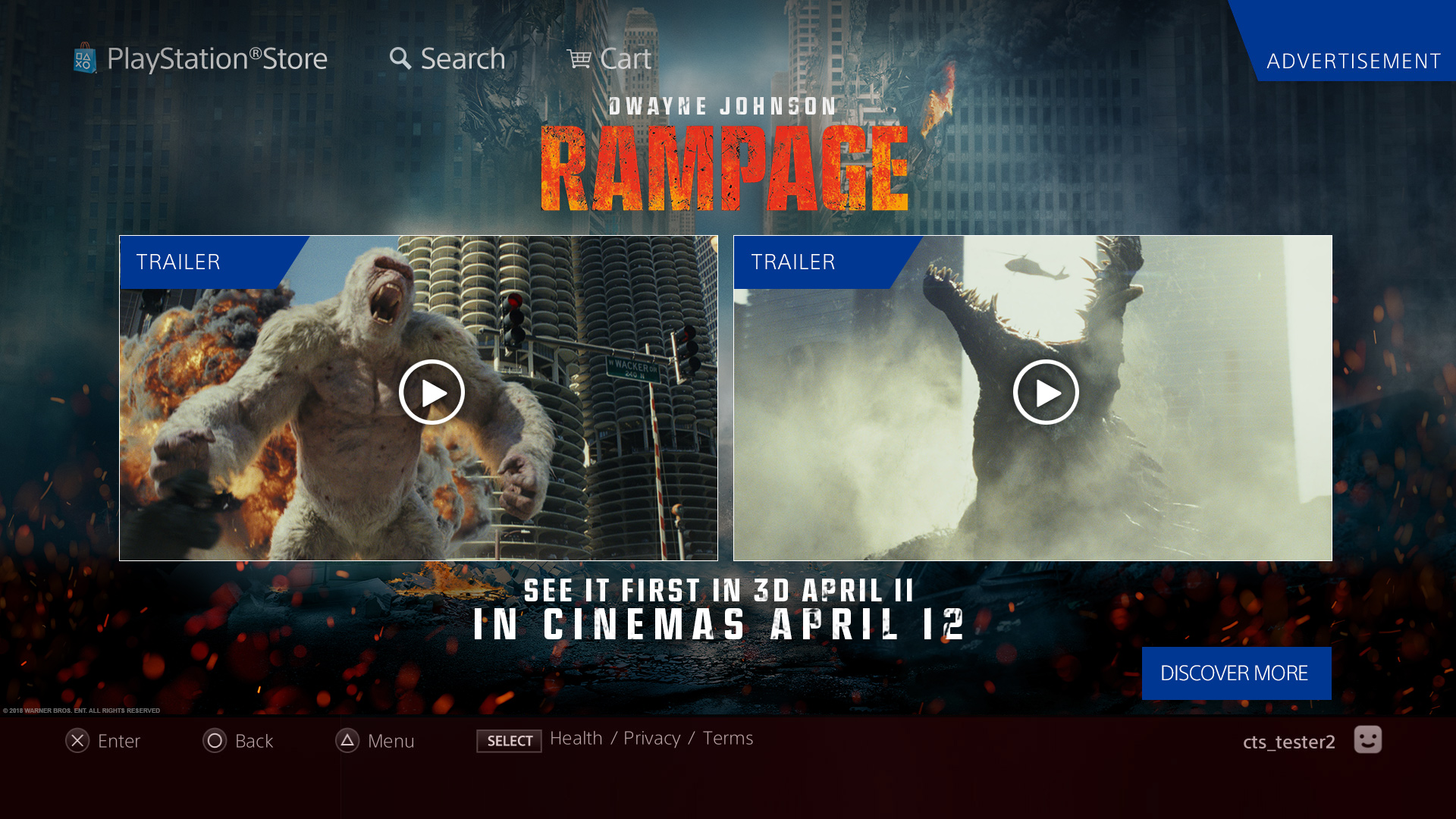Open the PlayStation®Store home label
1456x819 pixels.
(x=217, y=58)
